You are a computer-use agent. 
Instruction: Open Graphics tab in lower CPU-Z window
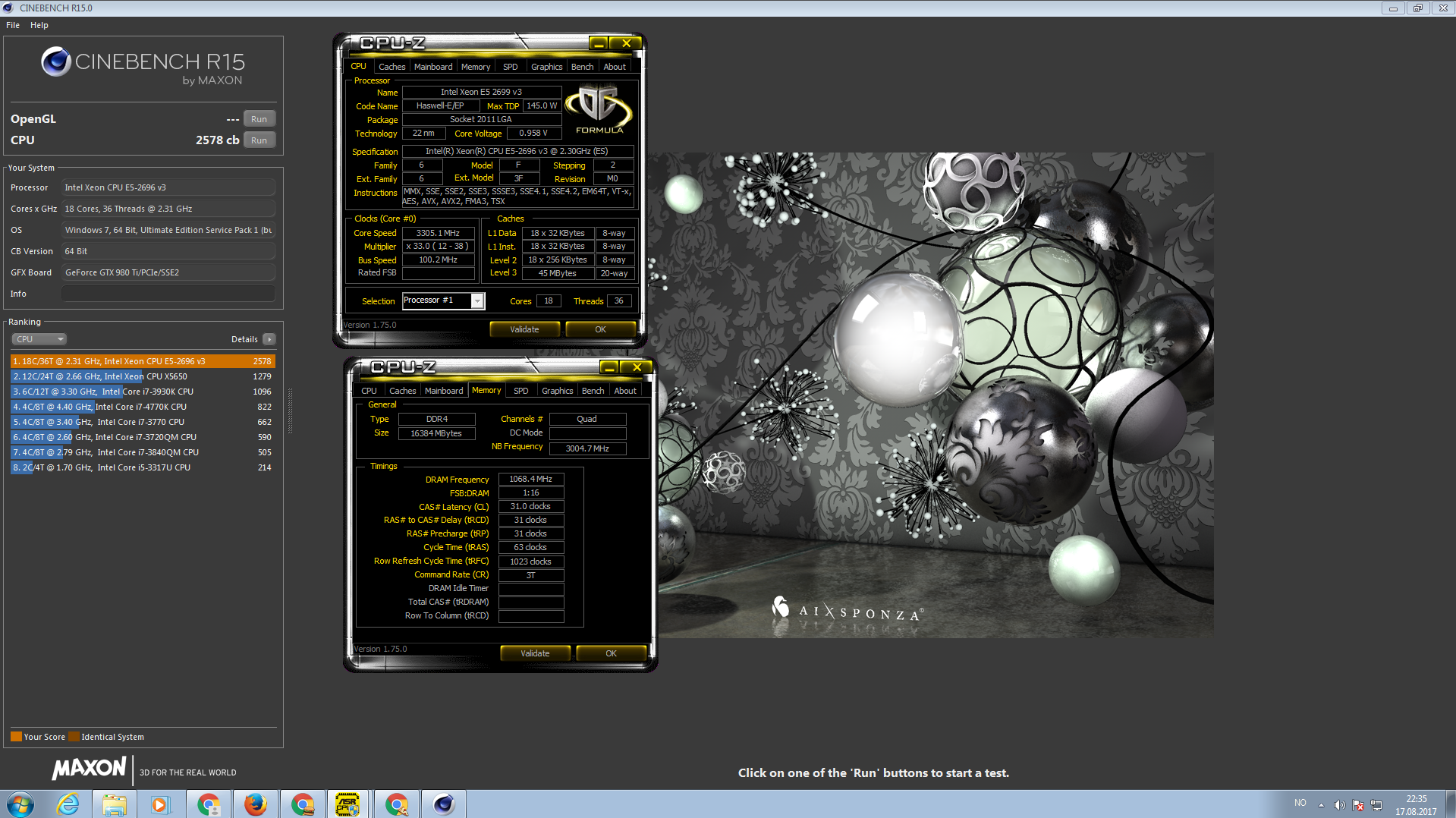(557, 391)
